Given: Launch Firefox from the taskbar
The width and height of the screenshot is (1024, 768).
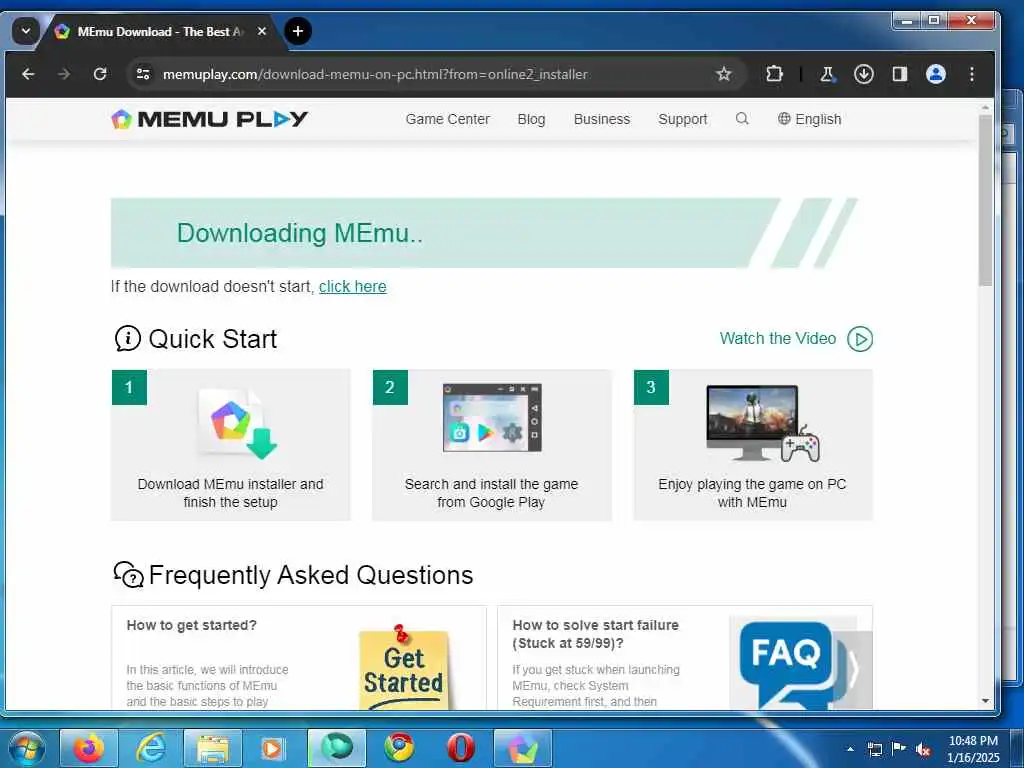Looking at the screenshot, I should 89,748.
